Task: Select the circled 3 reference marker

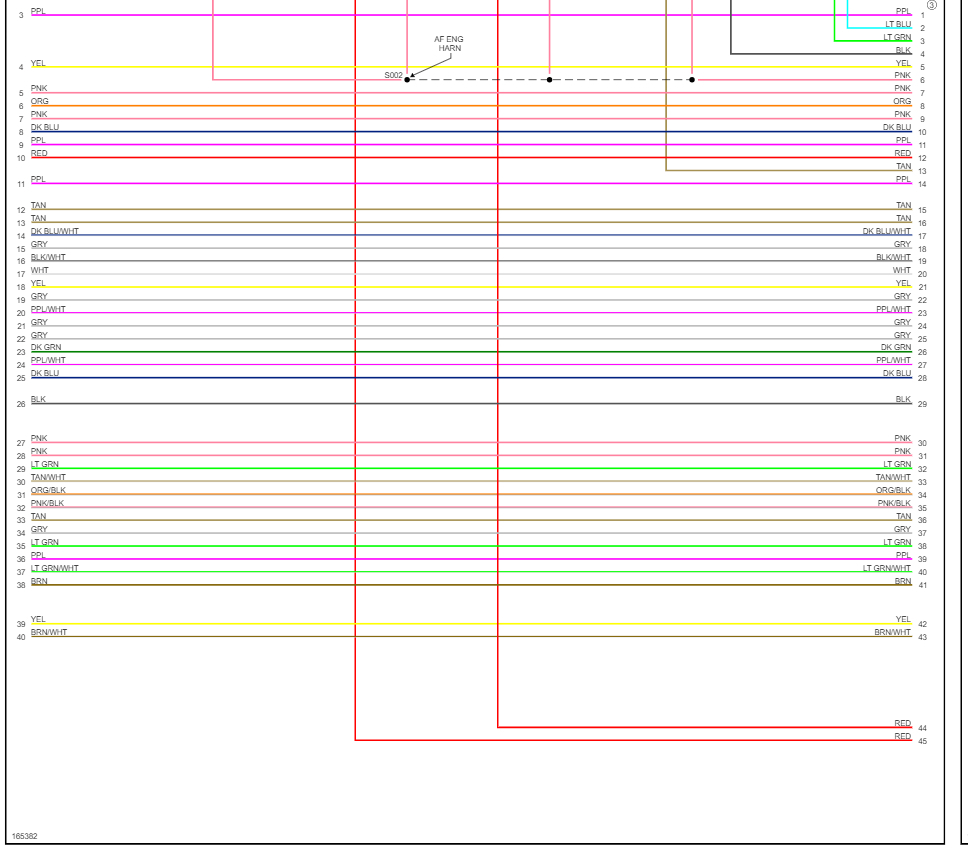Action: click(932, 5)
